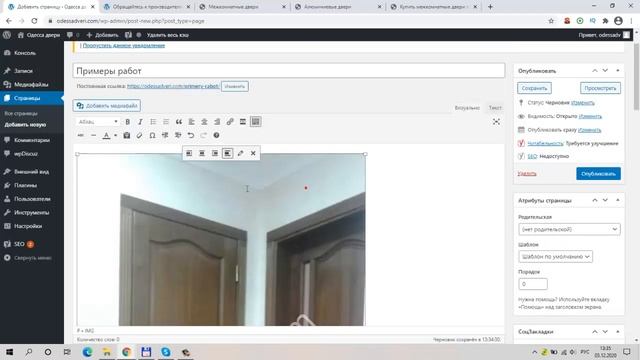This screenshot has width=640, height=360.
Task: Open Skype from the taskbar
Action: (165, 352)
